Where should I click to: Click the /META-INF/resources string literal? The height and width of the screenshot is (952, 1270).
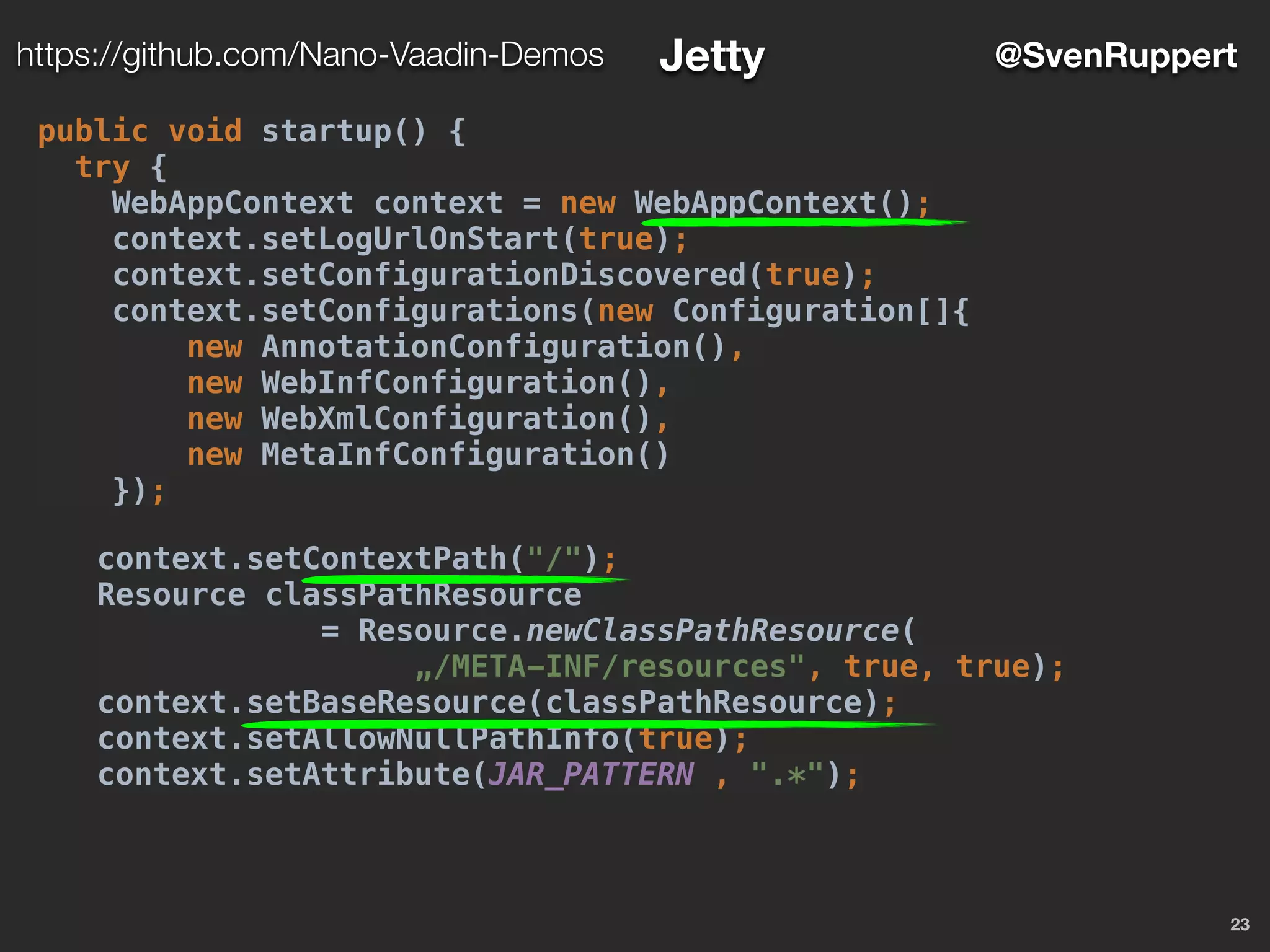tap(610, 667)
